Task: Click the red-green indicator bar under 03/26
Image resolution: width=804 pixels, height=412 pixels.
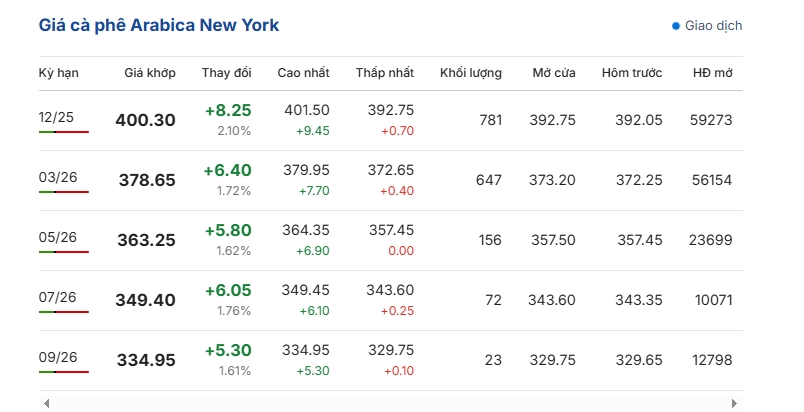Action: pos(64,192)
